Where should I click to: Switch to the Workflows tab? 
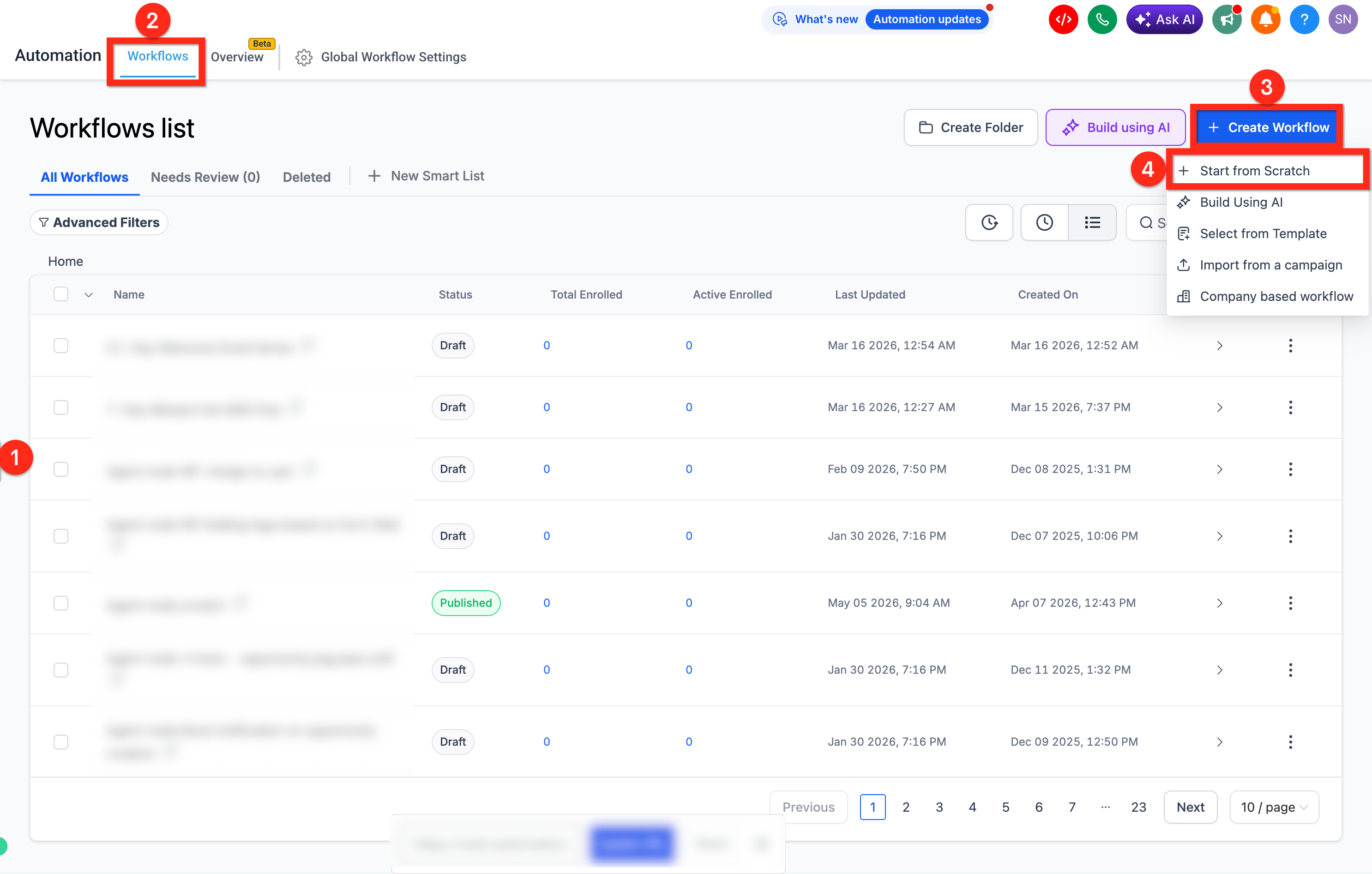point(158,56)
